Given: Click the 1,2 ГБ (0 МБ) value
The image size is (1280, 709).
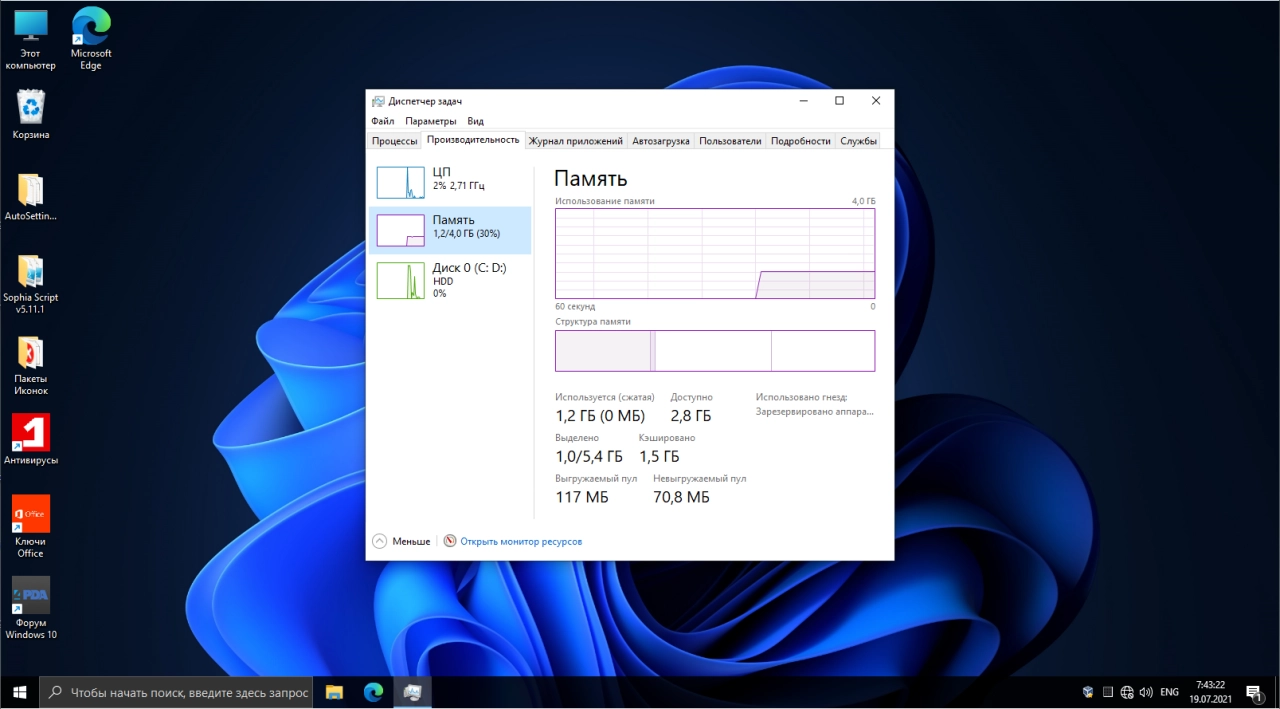Looking at the screenshot, I should [600, 416].
